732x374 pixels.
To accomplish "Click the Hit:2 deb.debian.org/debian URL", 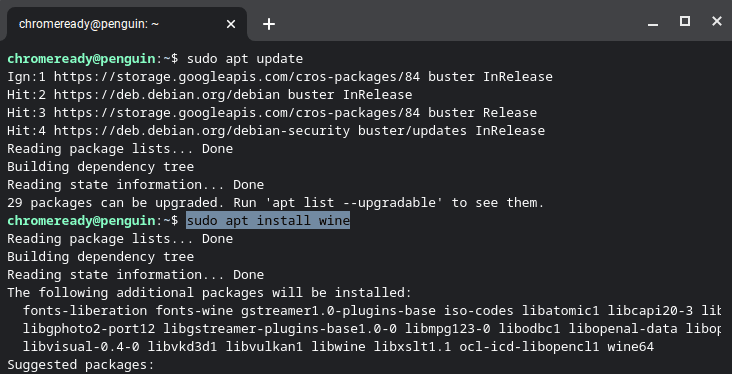I will coord(167,95).
